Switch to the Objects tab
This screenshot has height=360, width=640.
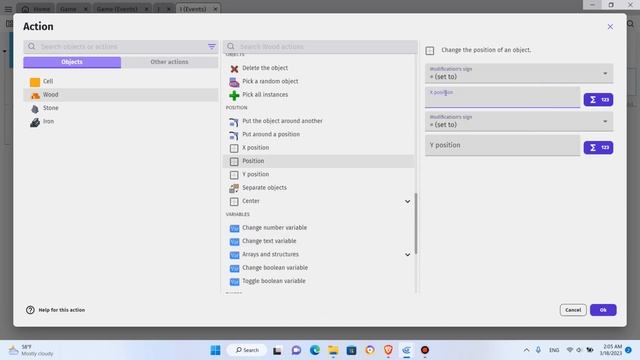[x=72, y=62]
